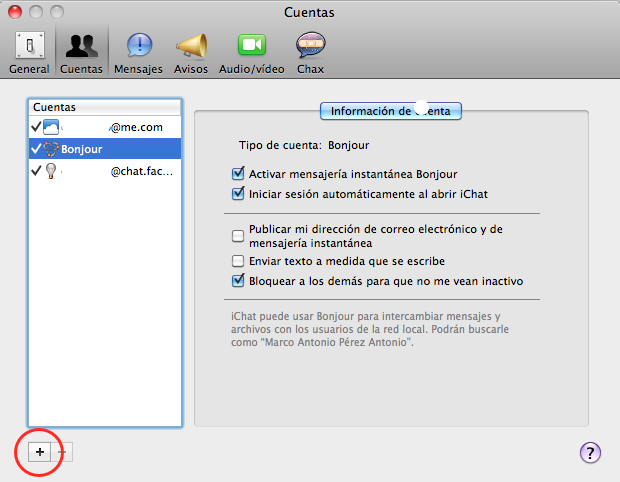
Task: Open the General preferences pane
Action: coord(29,53)
